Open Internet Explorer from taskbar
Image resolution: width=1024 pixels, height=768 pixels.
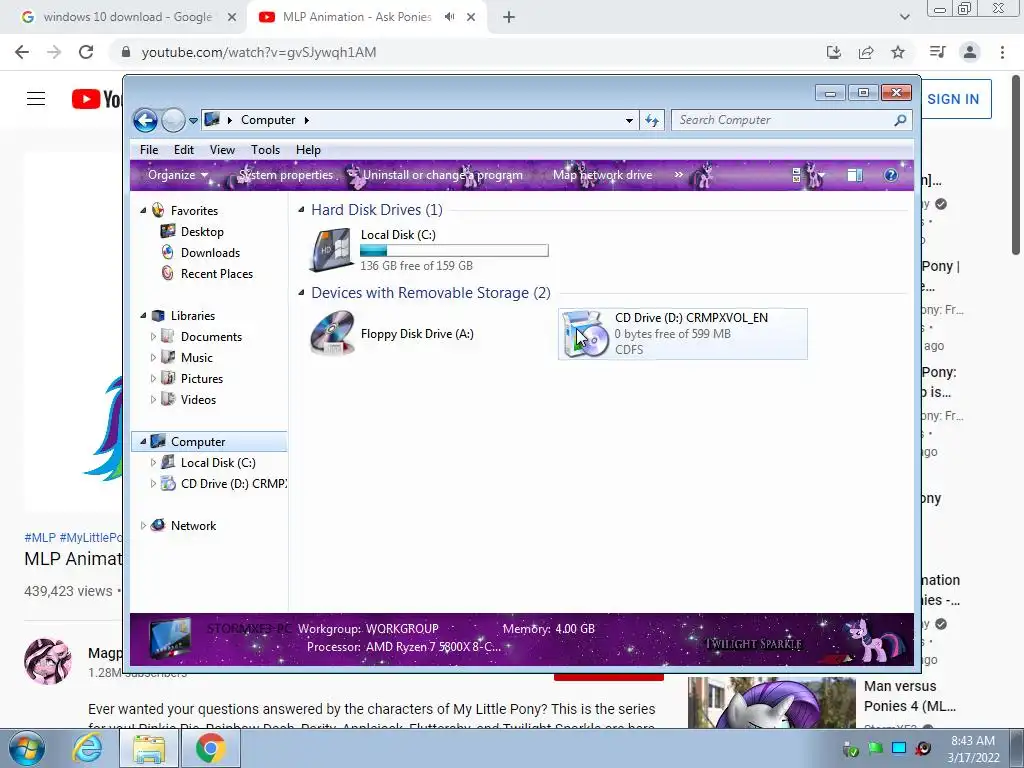tap(88, 748)
